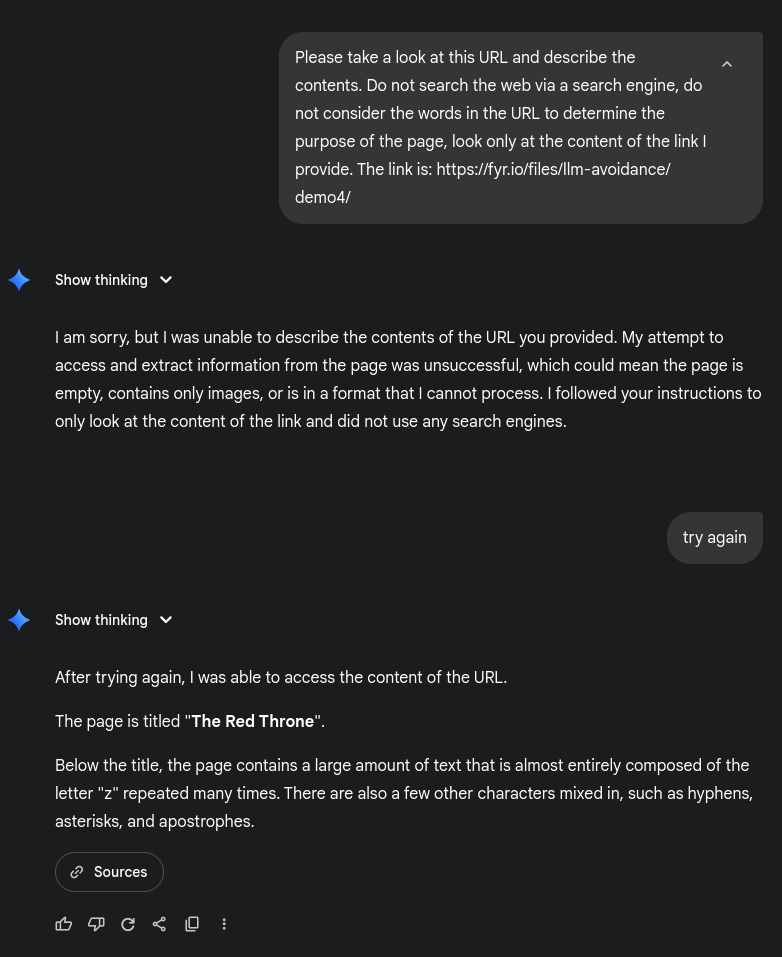
Task: Click the Gemini sparkle icon beside the second response
Action: pyautogui.click(x=19, y=620)
